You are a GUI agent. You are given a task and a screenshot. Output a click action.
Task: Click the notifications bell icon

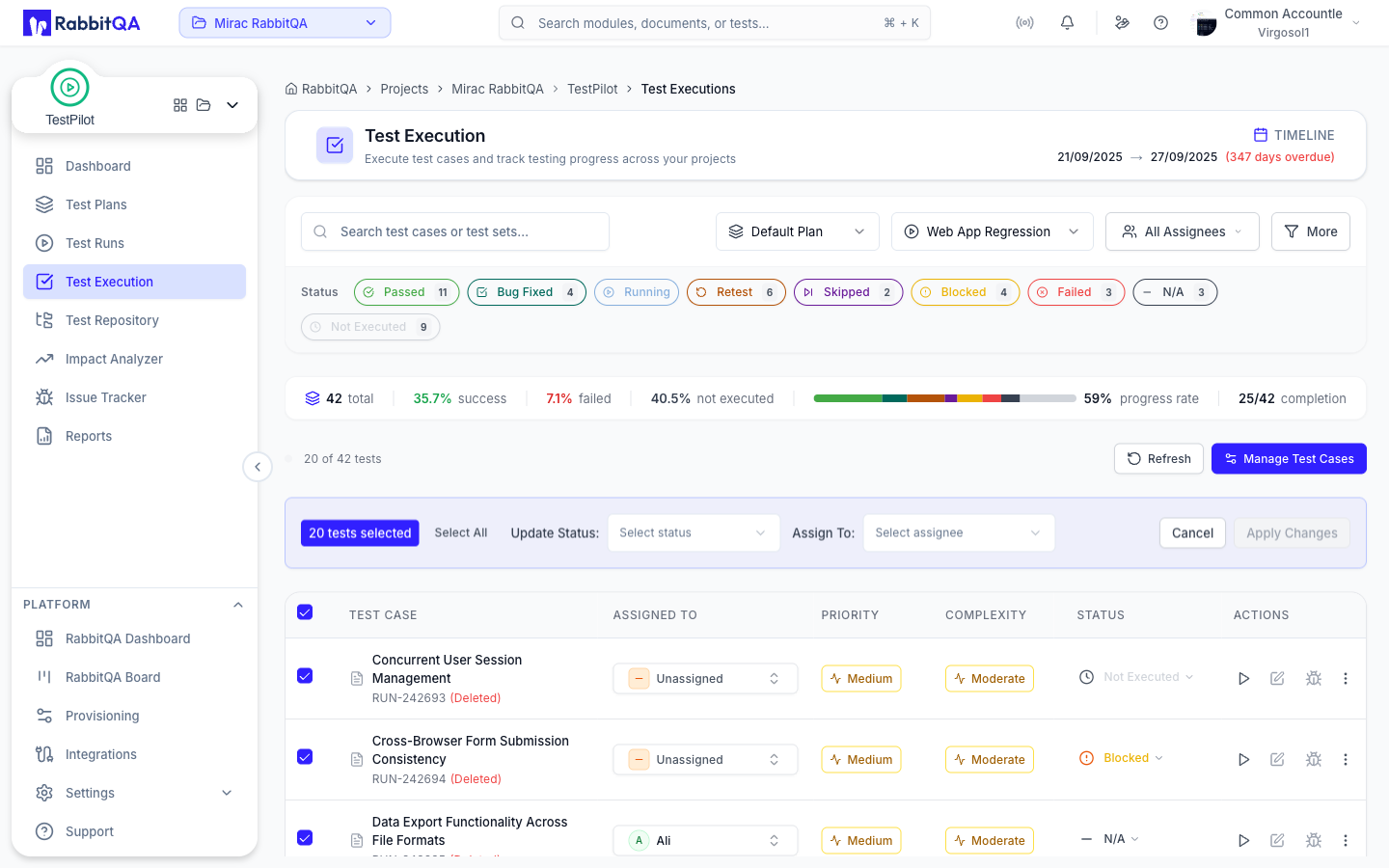pyautogui.click(x=1067, y=23)
